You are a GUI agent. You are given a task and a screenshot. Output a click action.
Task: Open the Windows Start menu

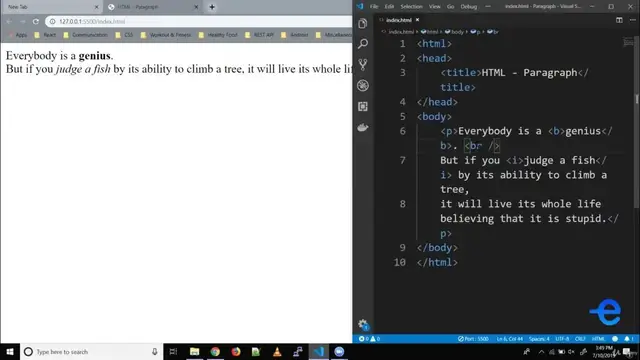click(10, 351)
